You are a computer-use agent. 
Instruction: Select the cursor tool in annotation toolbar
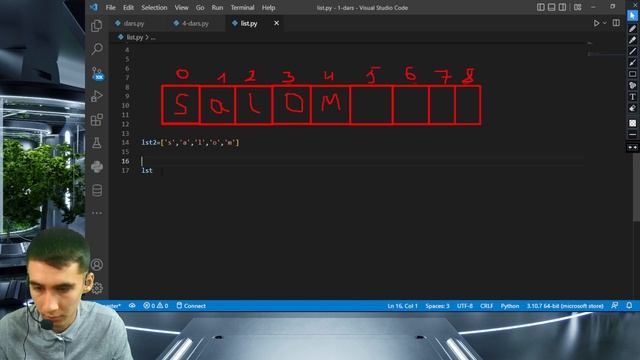coord(632,16)
